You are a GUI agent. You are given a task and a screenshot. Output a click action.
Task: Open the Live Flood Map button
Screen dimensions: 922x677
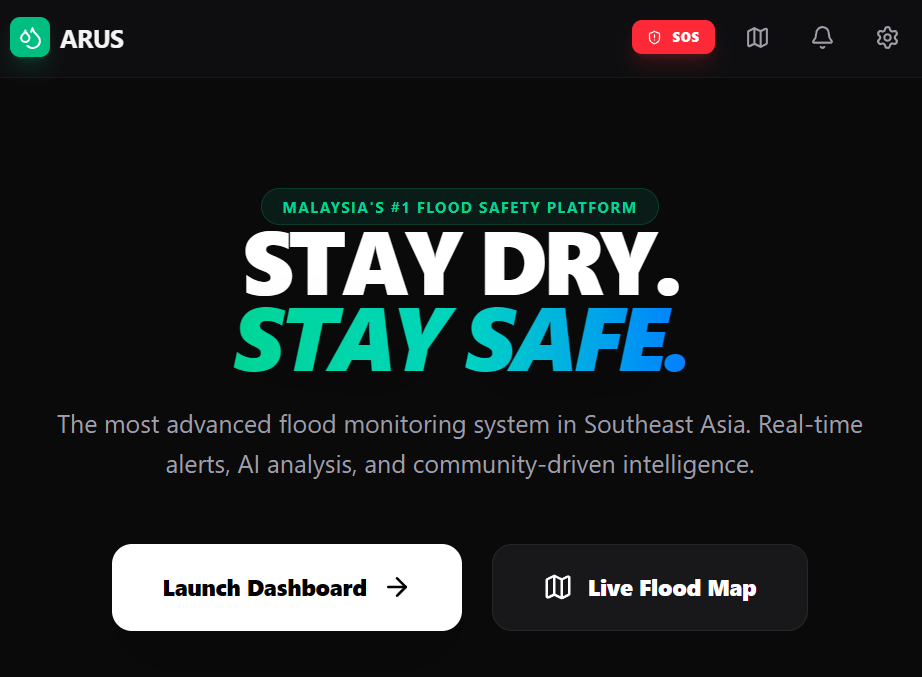coord(650,587)
